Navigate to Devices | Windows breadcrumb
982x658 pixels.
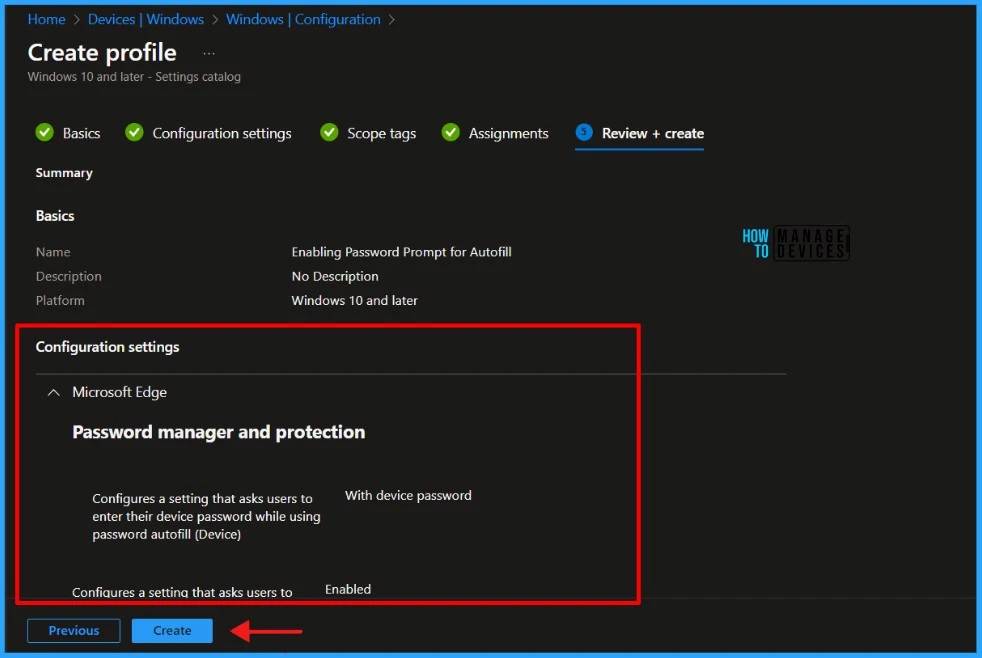pos(145,19)
